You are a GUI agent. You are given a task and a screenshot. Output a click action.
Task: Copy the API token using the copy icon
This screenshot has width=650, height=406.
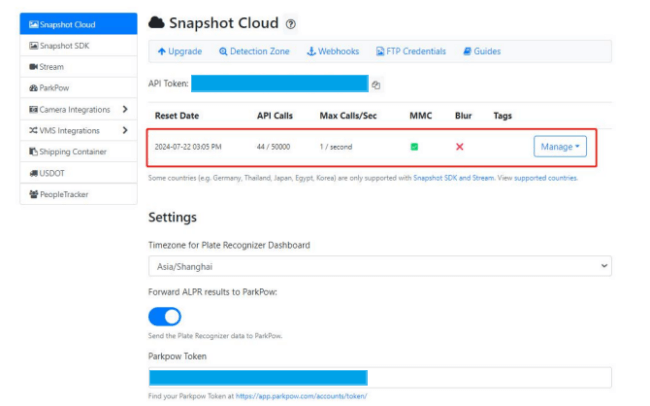[376, 85]
